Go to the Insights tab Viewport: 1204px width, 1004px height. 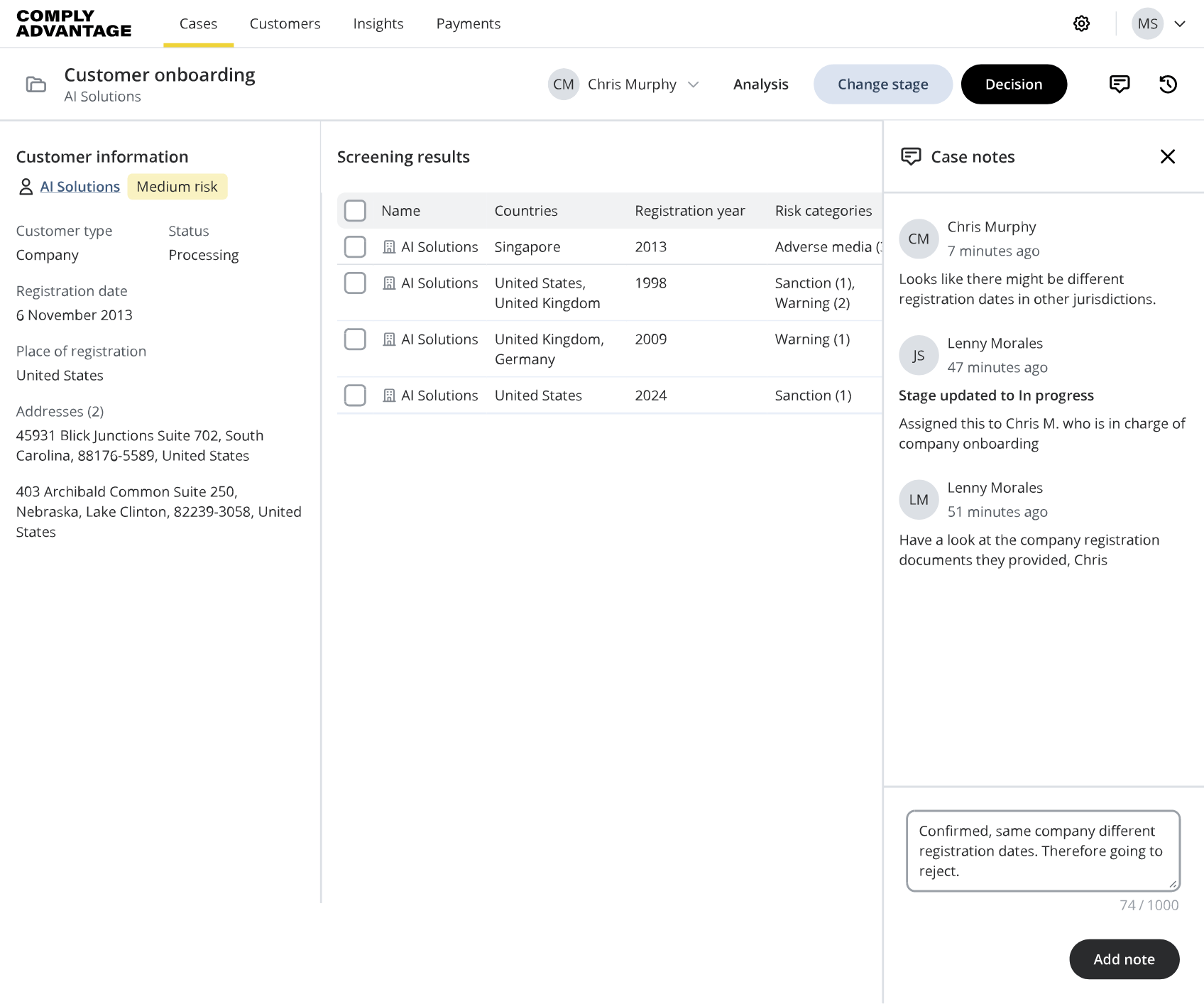coord(378,23)
